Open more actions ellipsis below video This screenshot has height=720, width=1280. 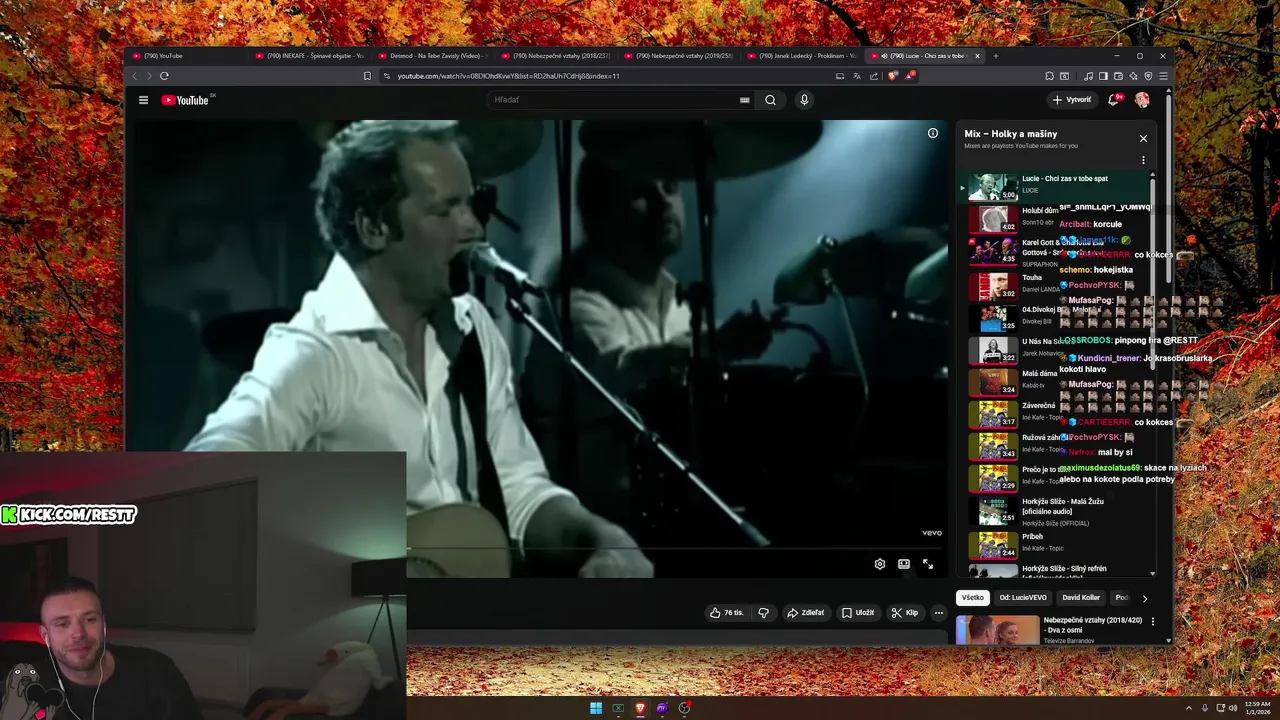coord(938,613)
